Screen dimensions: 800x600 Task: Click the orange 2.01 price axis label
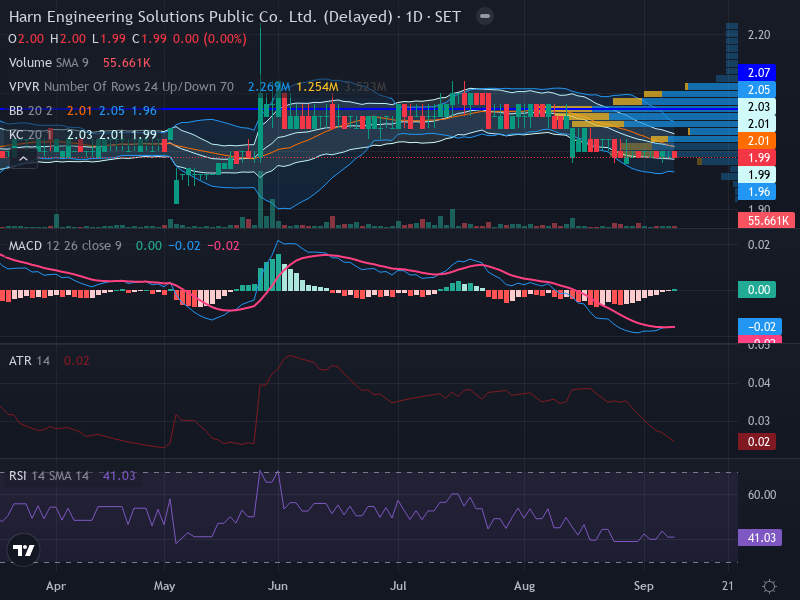click(757, 141)
